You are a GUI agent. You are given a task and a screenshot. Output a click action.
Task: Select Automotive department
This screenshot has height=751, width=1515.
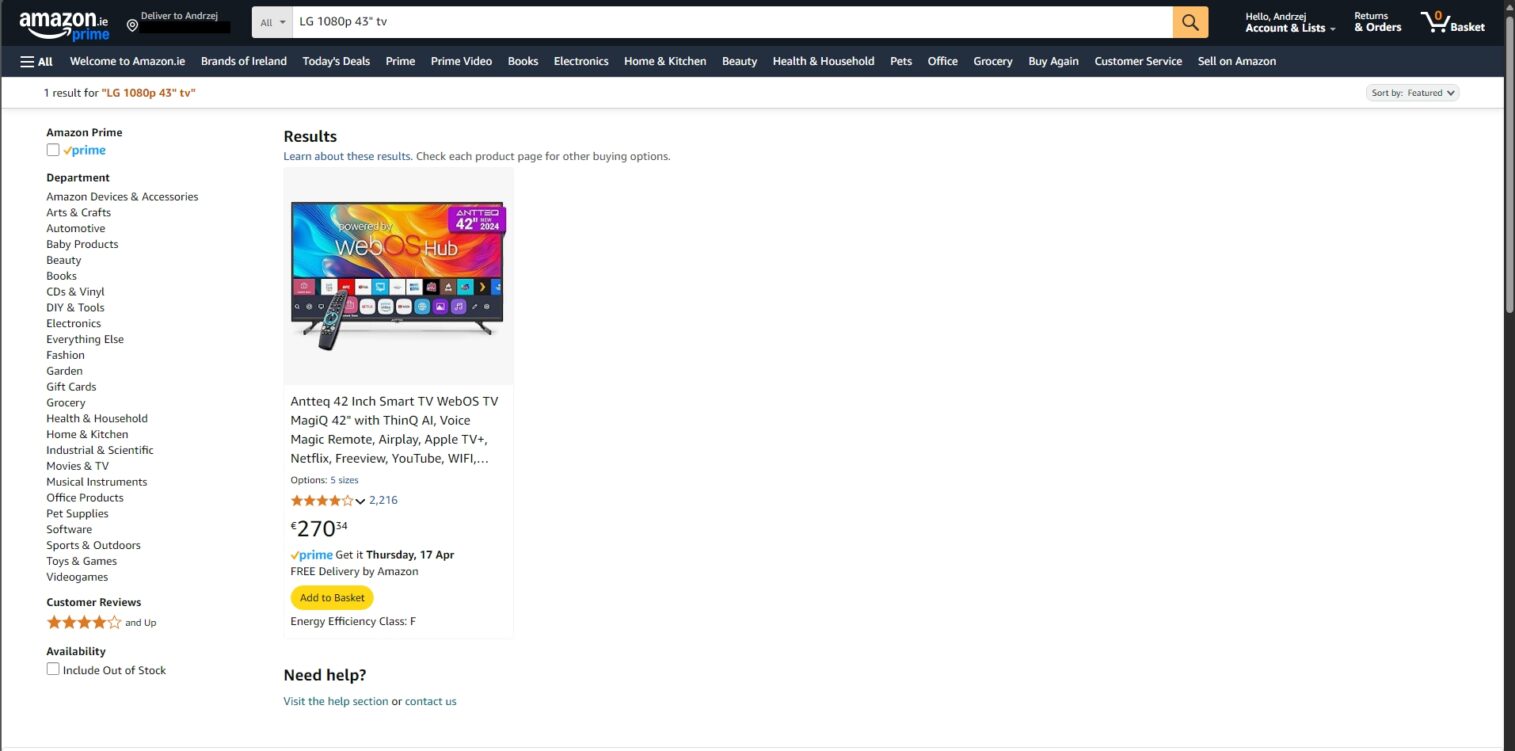click(75, 229)
